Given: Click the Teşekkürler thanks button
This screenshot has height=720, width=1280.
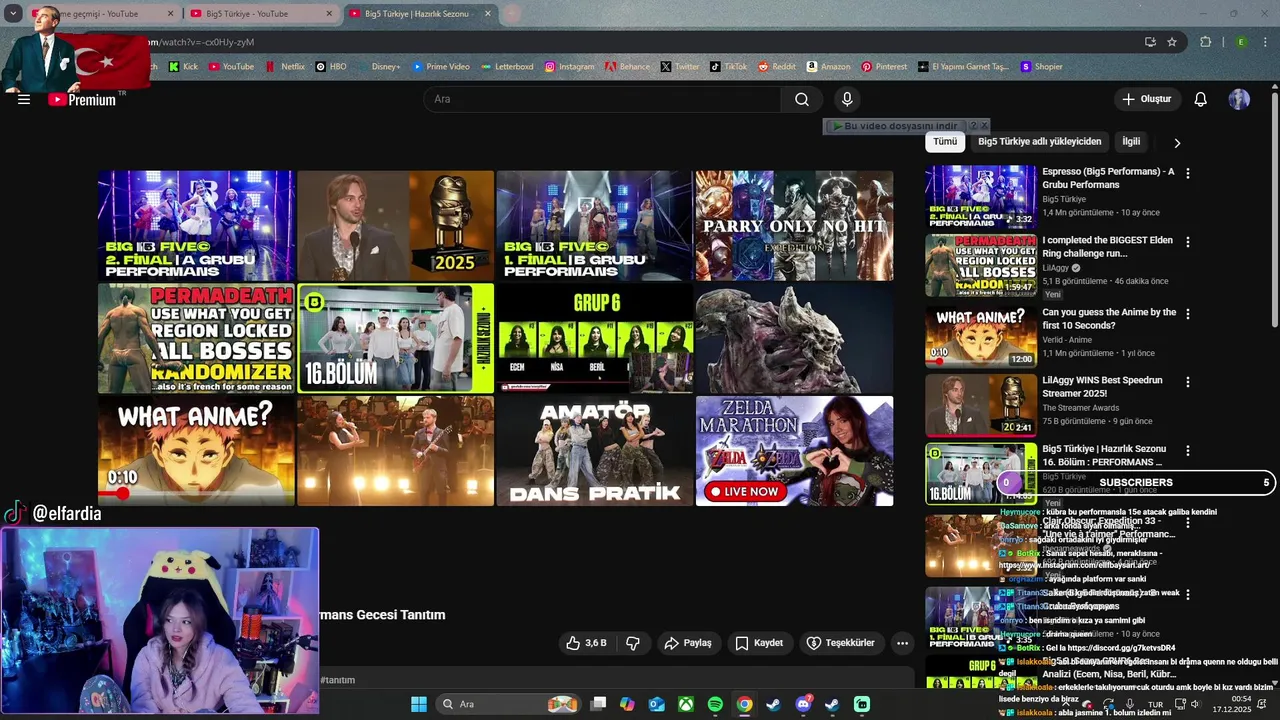Looking at the screenshot, I should (x=840, y=643).
